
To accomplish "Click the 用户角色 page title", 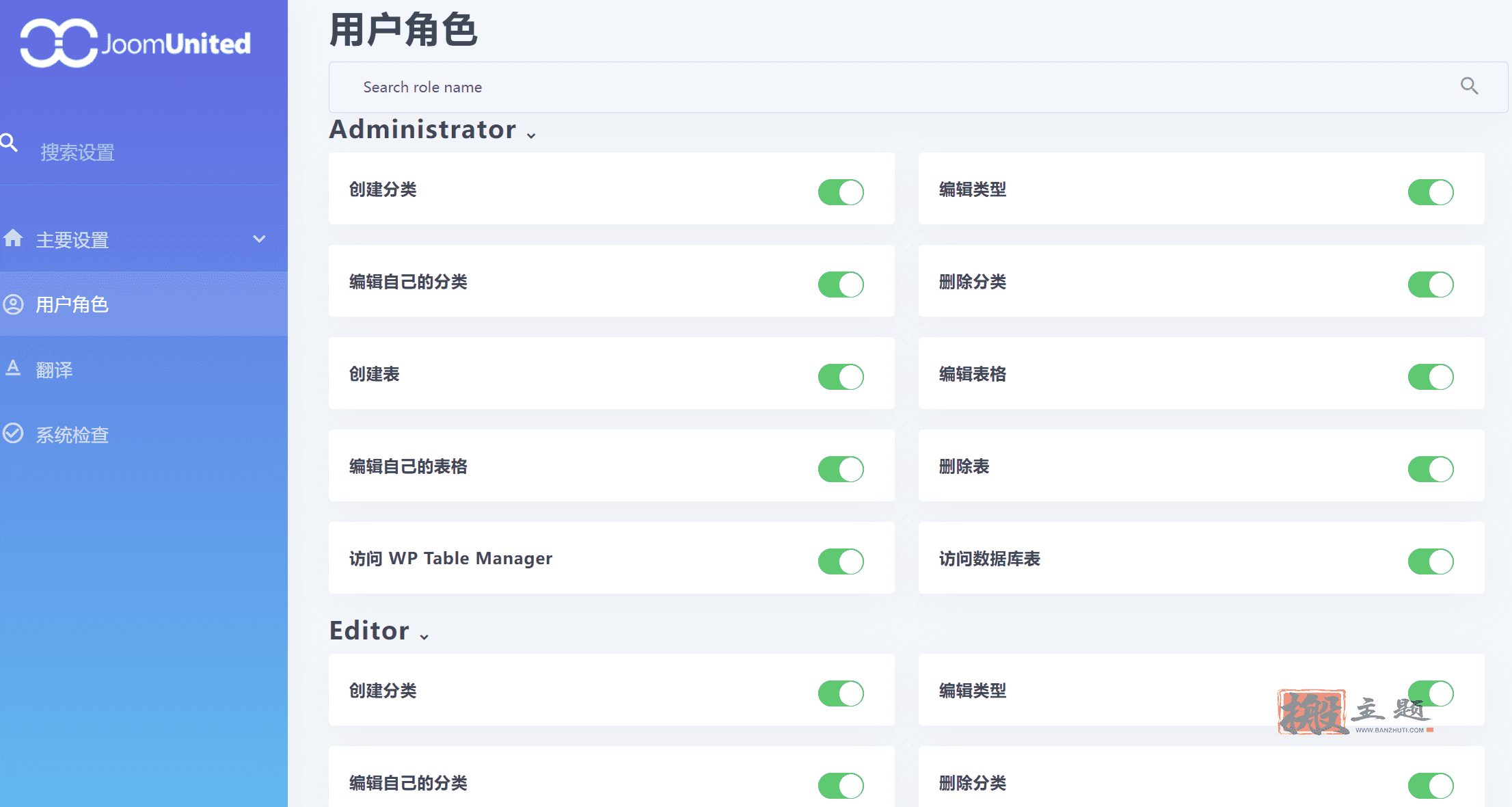I will [x=403, y=30].
